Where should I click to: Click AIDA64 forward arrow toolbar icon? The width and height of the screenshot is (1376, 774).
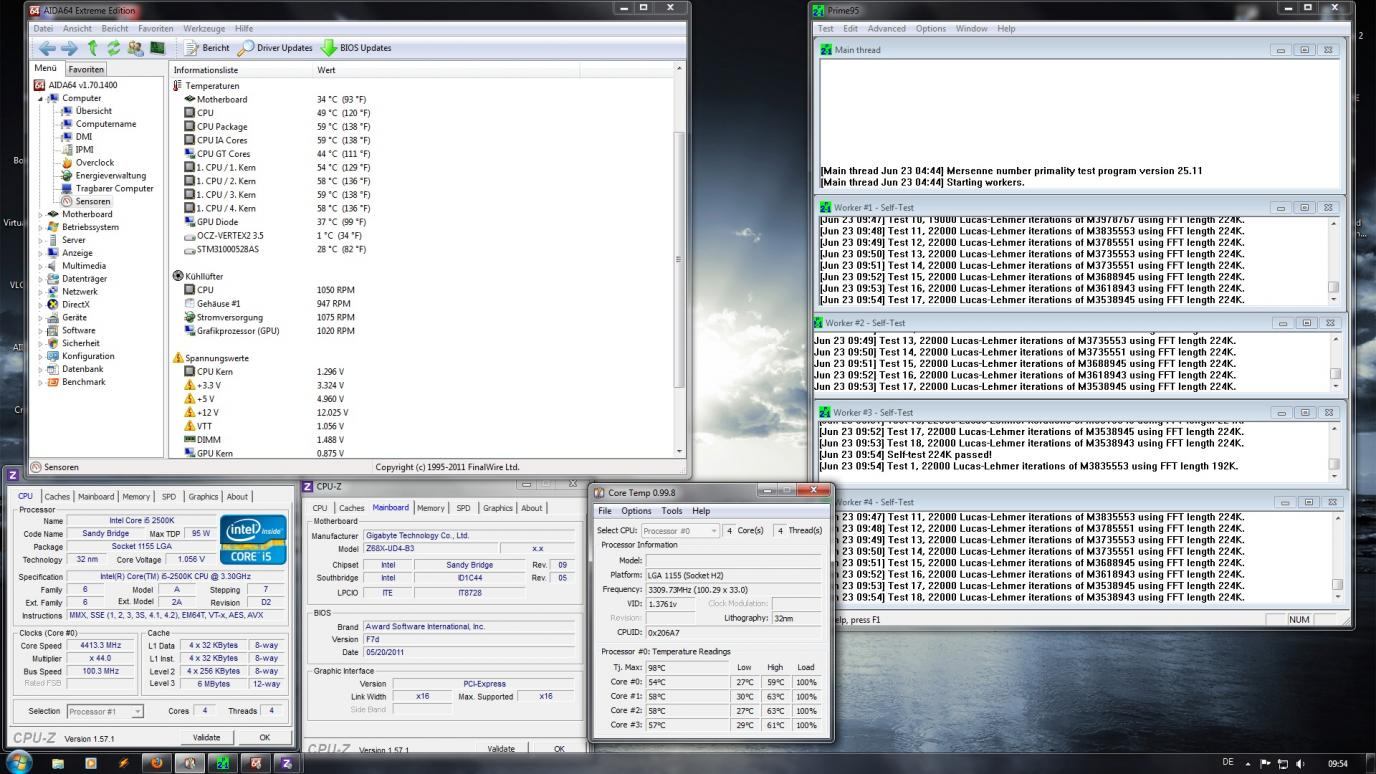coord(69,48)
